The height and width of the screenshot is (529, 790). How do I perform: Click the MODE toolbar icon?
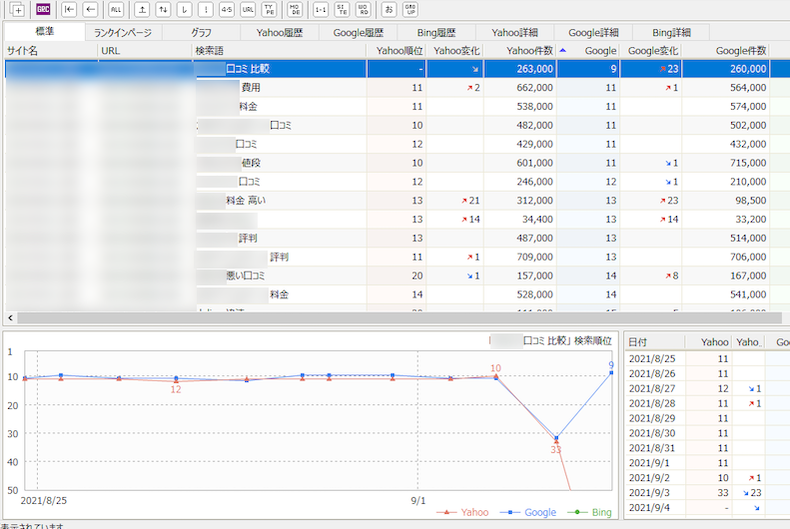(x=295, y=9)
